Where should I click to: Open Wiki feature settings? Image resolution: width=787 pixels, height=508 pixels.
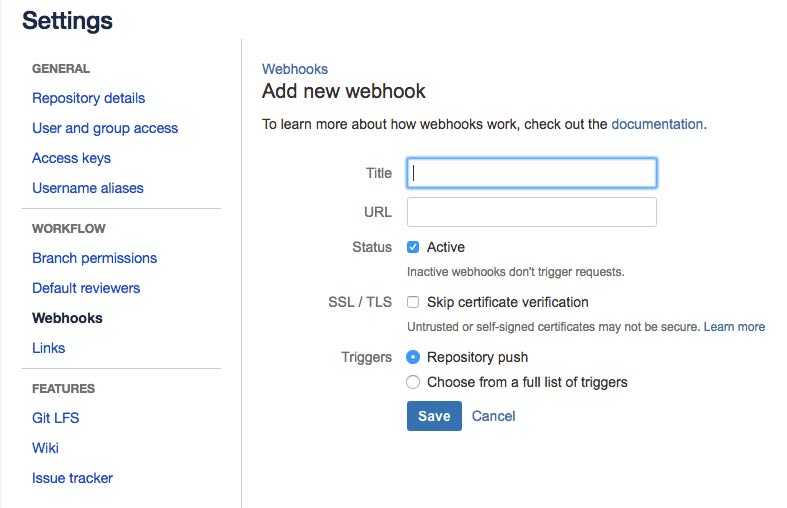click(x=45, y=448)
